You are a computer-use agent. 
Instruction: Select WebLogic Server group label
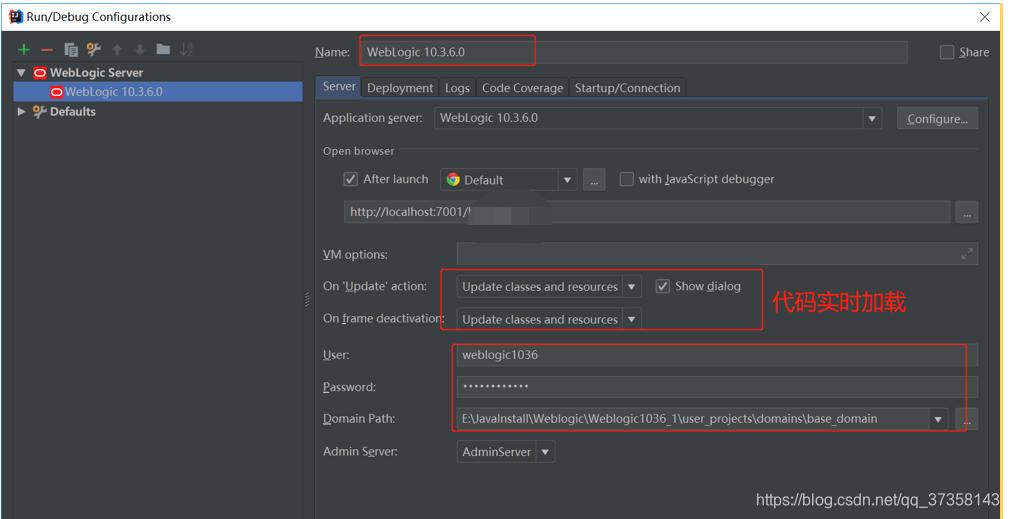pyautogui.click(x=97, y=73)
